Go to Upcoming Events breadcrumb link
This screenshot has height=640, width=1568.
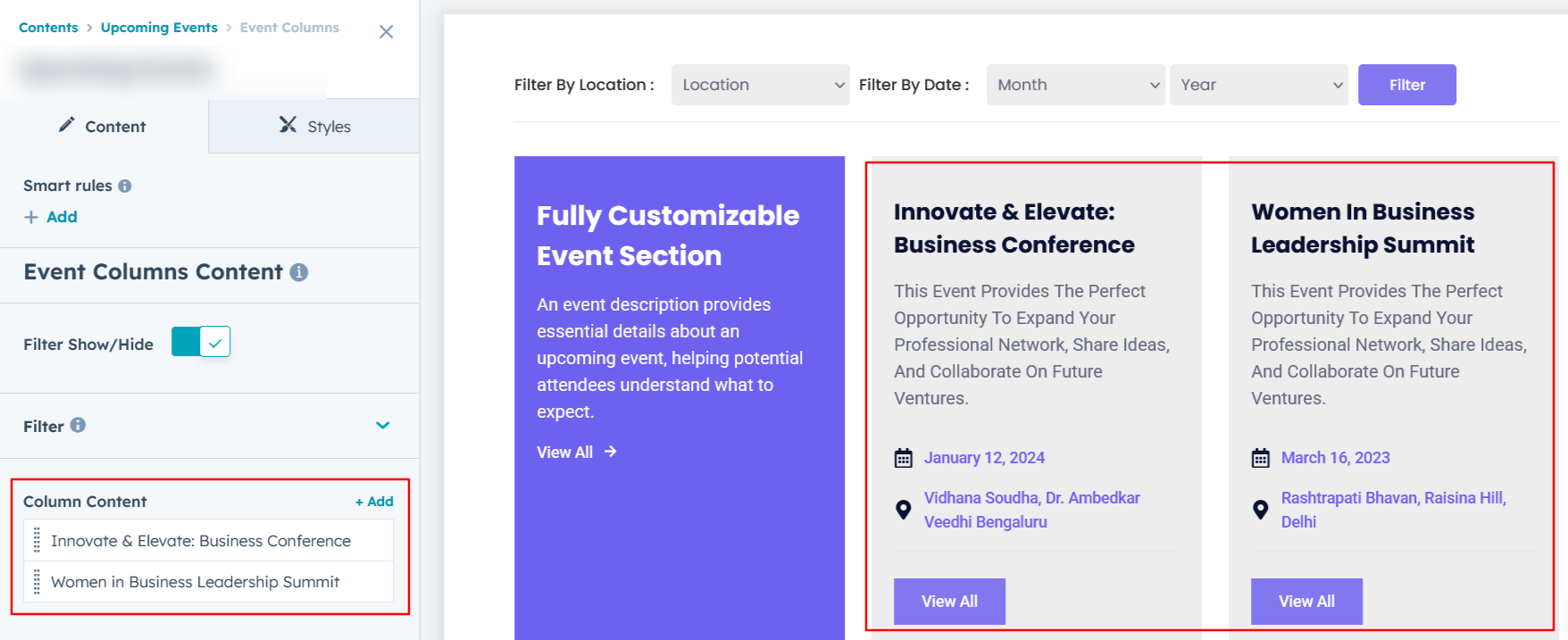(x=159, y=28)
